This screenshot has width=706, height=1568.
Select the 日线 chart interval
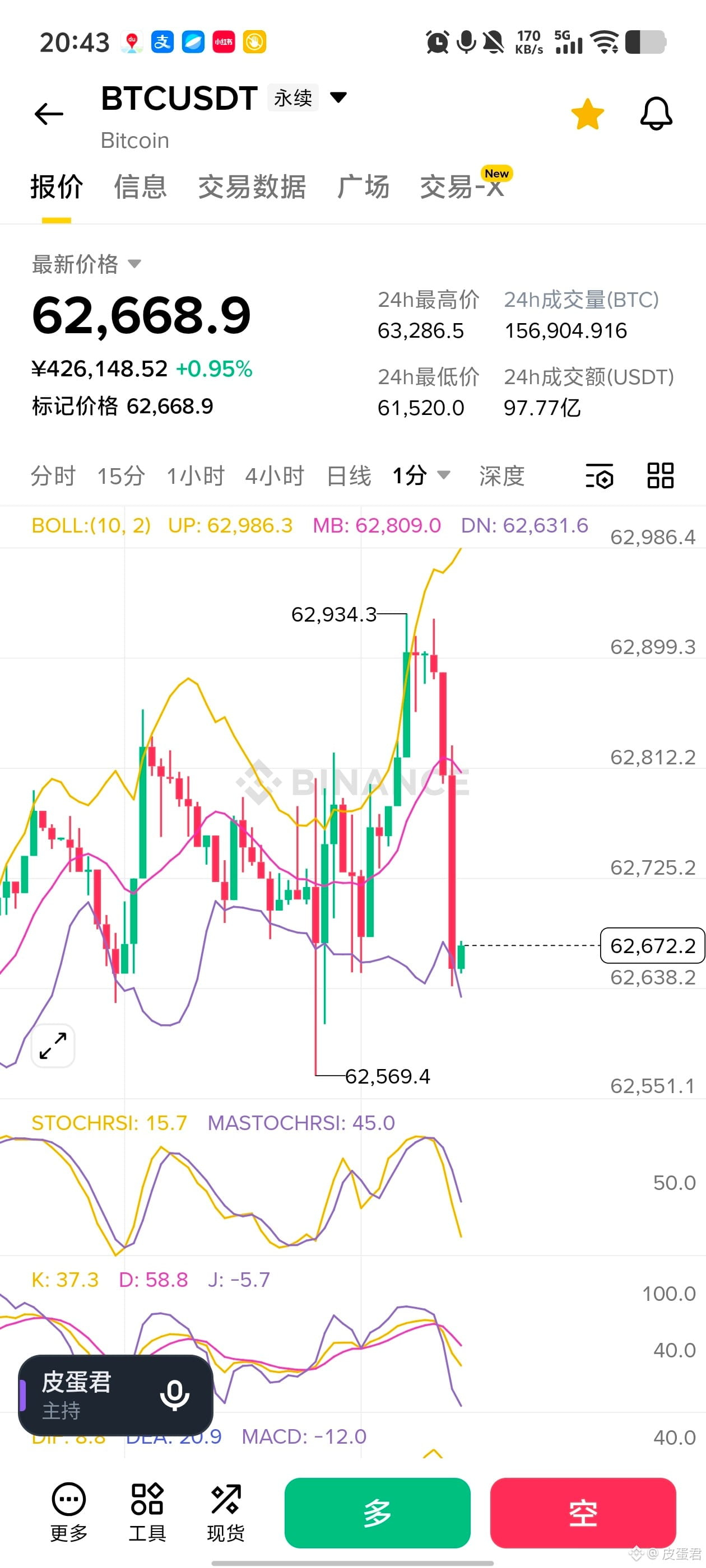click(x=349, y=476)
